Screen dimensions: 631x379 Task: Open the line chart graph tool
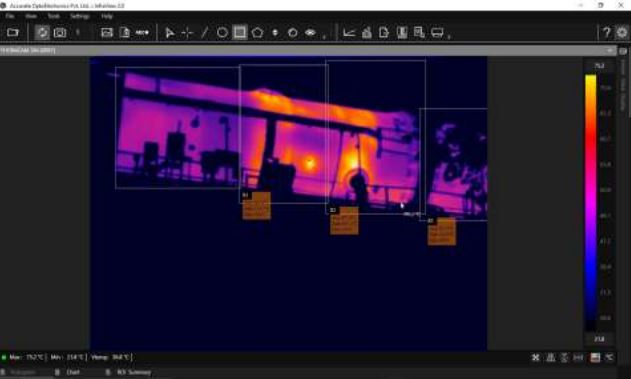pyautogui.click(x=349, y=33)
